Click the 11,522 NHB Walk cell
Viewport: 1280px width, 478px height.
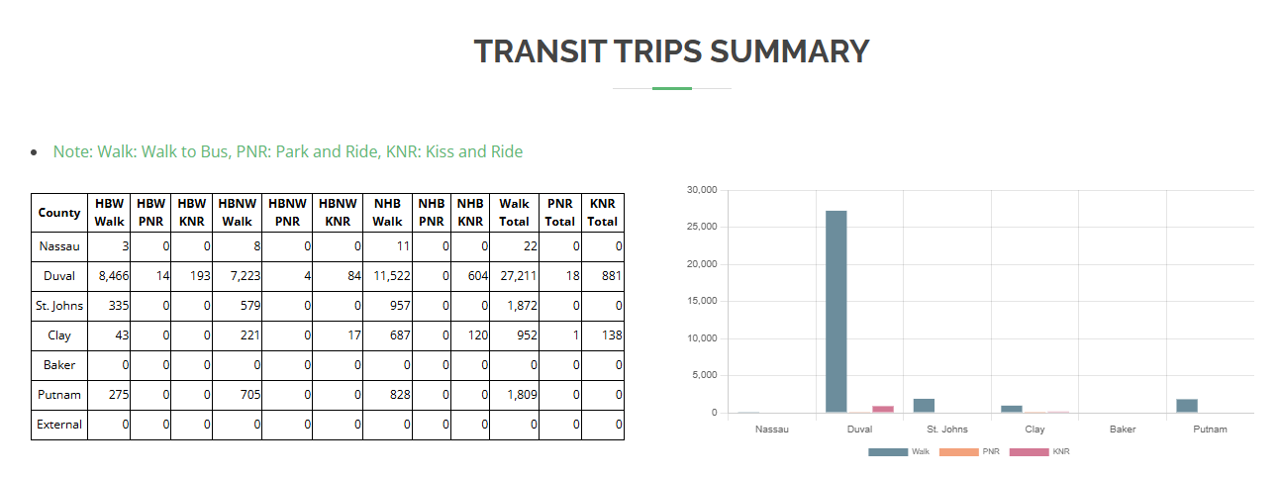387,276
